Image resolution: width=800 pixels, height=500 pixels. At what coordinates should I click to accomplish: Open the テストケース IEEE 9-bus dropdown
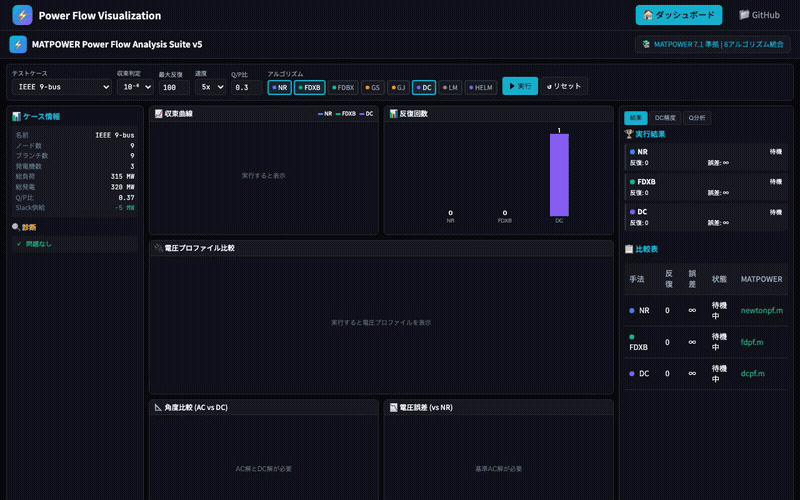tap(59, 87)
